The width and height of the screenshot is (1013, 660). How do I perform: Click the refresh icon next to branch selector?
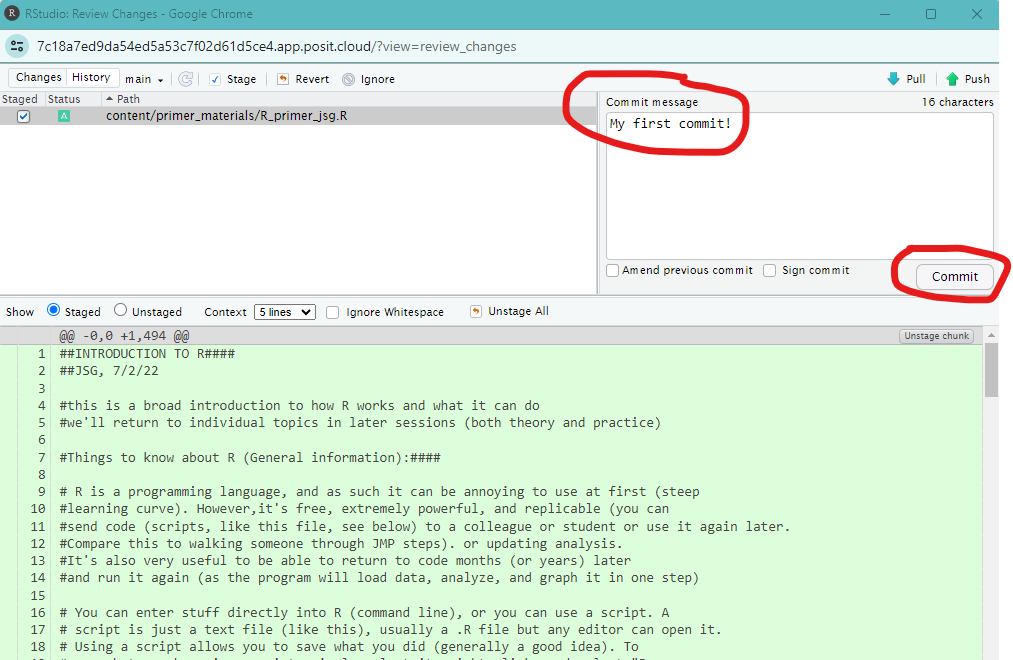click(x=186, y=78)
